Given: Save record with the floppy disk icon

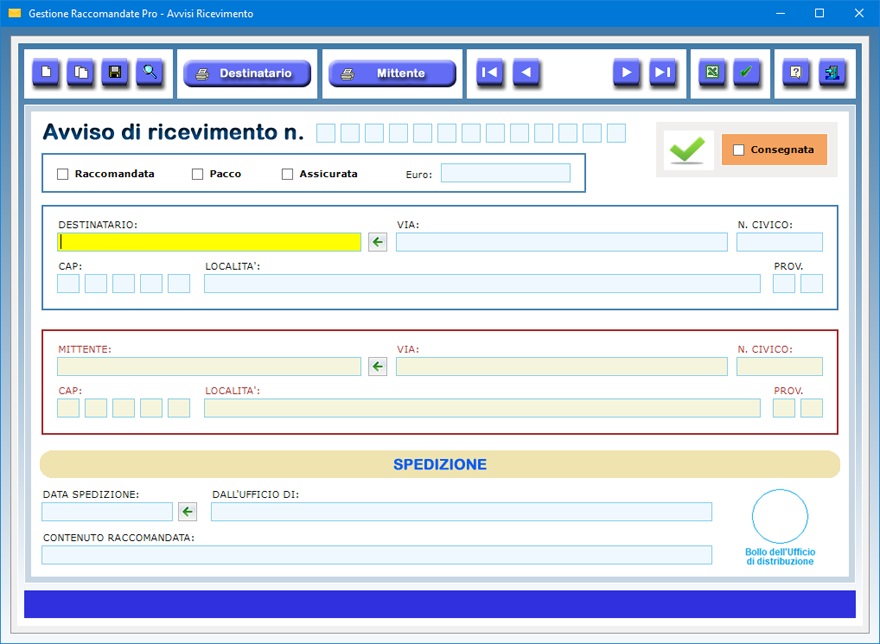Looking at the screenshot, I should tap(115, 72).
